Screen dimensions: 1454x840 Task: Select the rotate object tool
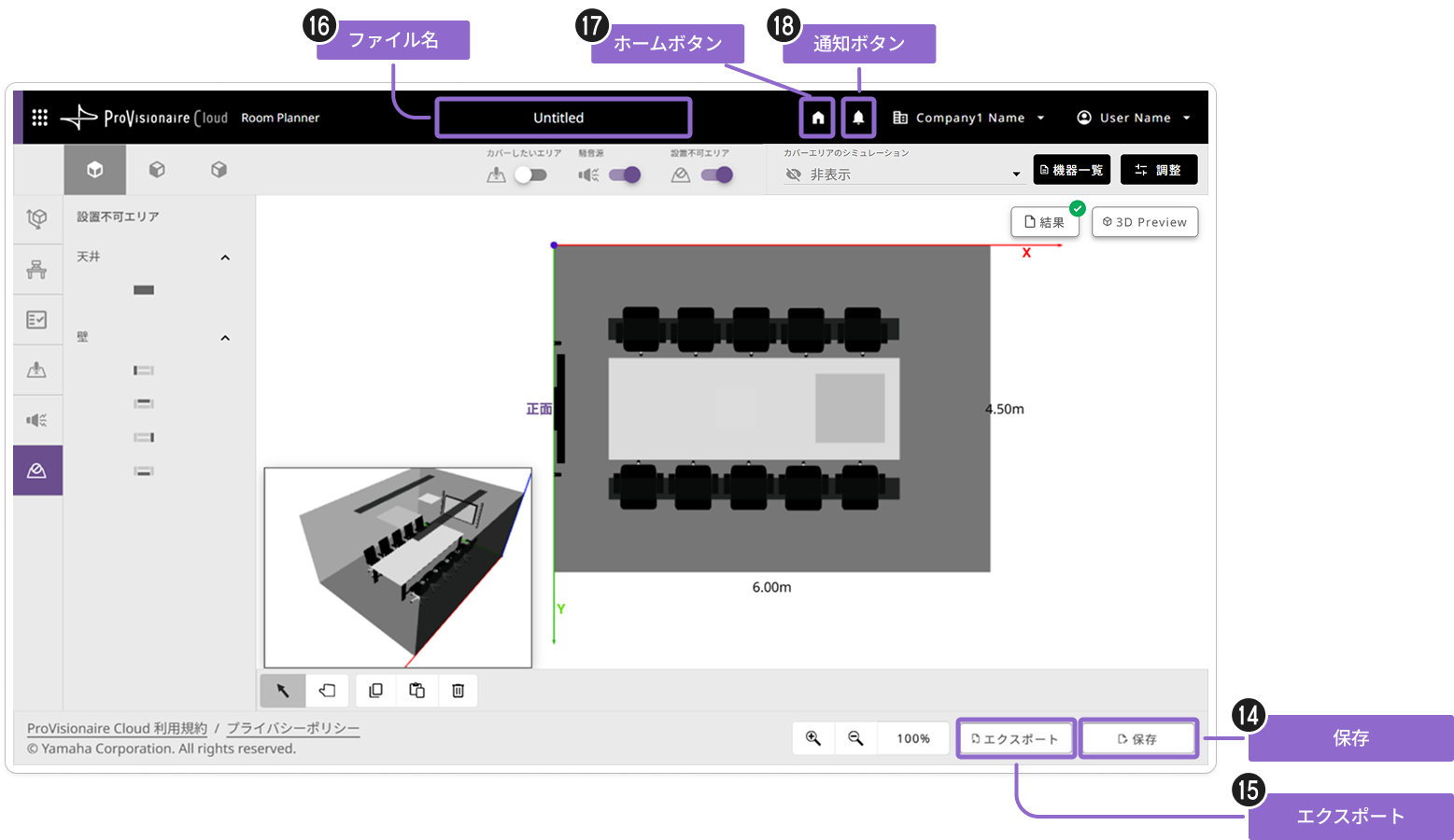tap(327, 691)
